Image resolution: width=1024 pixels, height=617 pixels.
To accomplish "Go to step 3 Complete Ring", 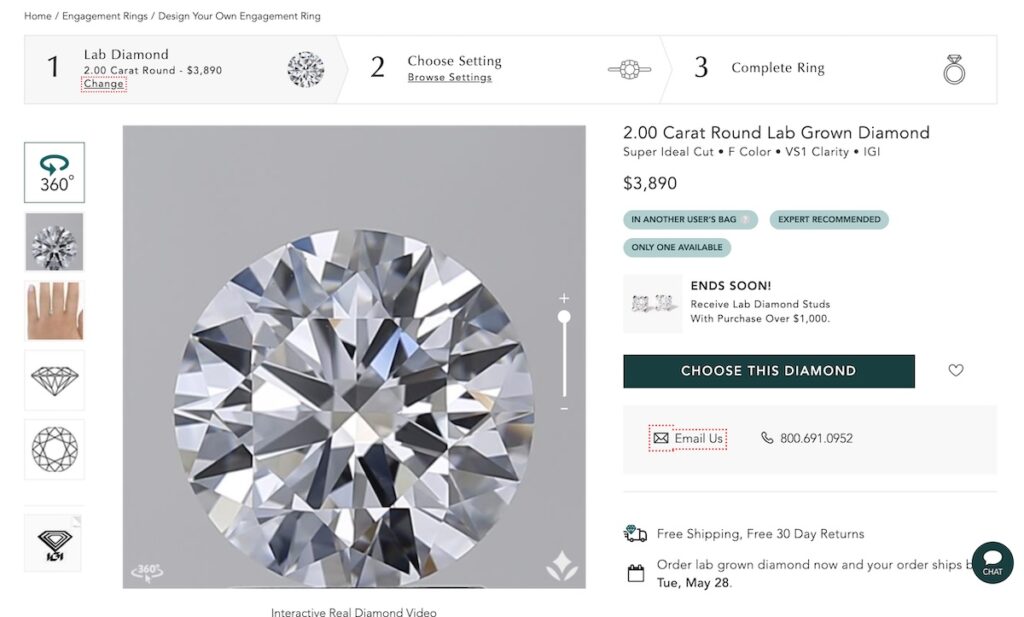I will pyautogui.click(x=777, y=67).
